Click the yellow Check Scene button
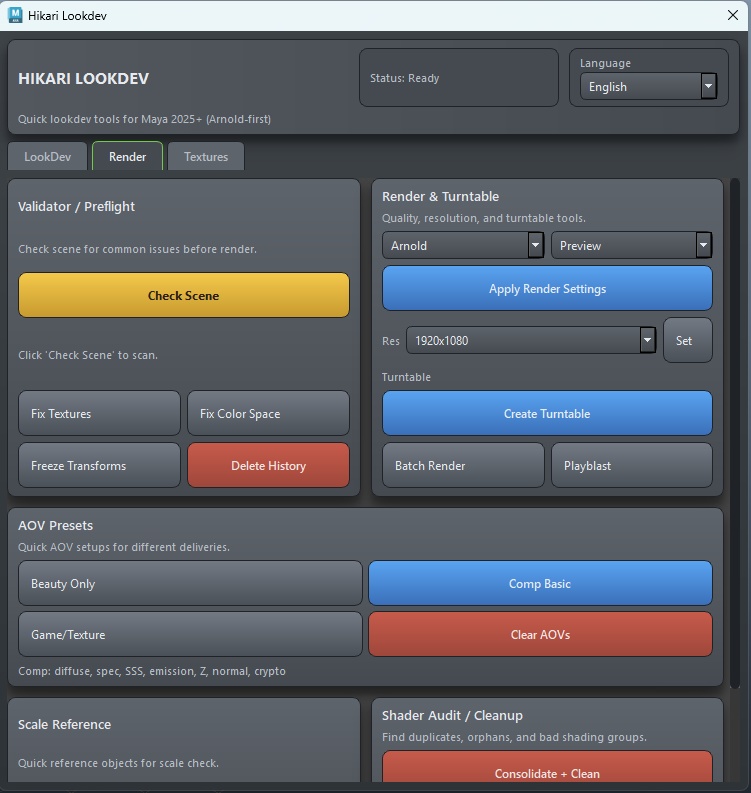 click(x=184, y=295)
